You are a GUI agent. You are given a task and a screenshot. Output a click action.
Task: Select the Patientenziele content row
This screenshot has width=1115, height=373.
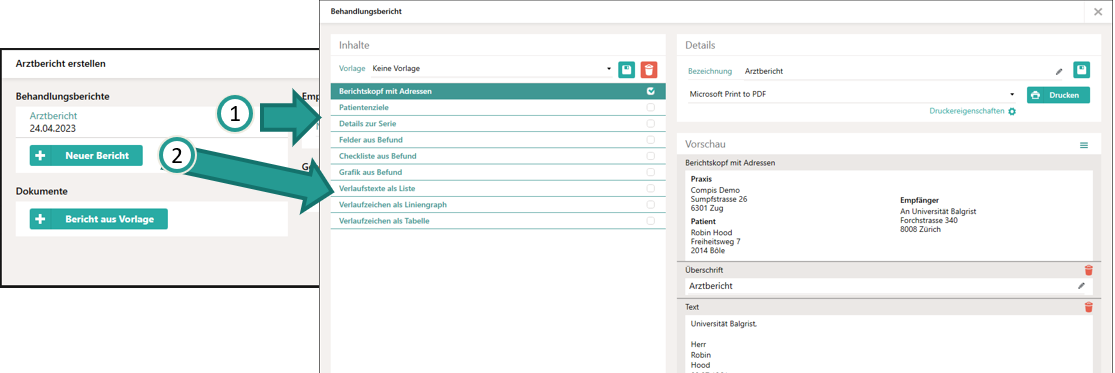498,107
